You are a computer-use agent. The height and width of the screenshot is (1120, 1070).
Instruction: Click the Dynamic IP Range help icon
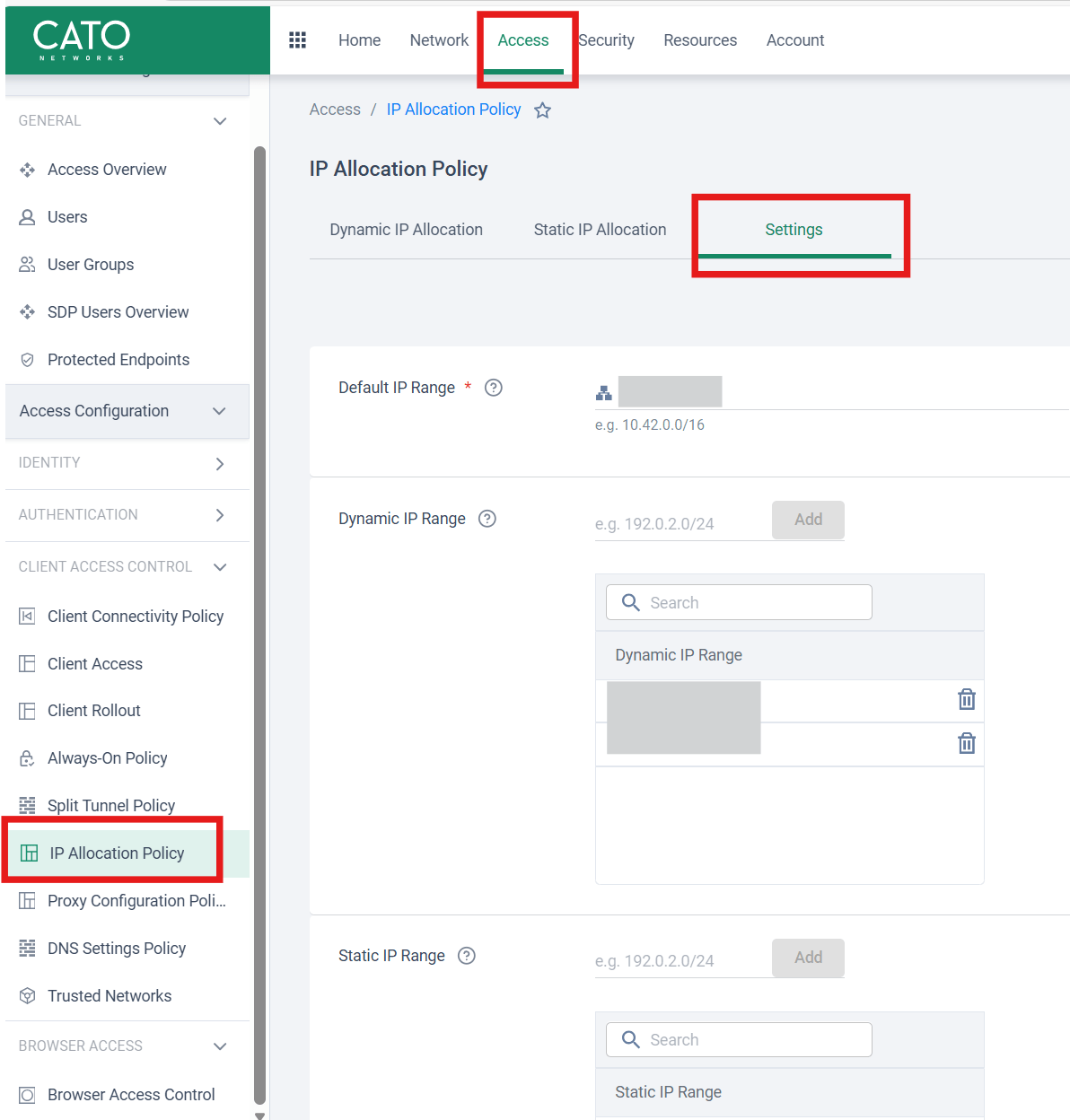(x=487, y=519)
